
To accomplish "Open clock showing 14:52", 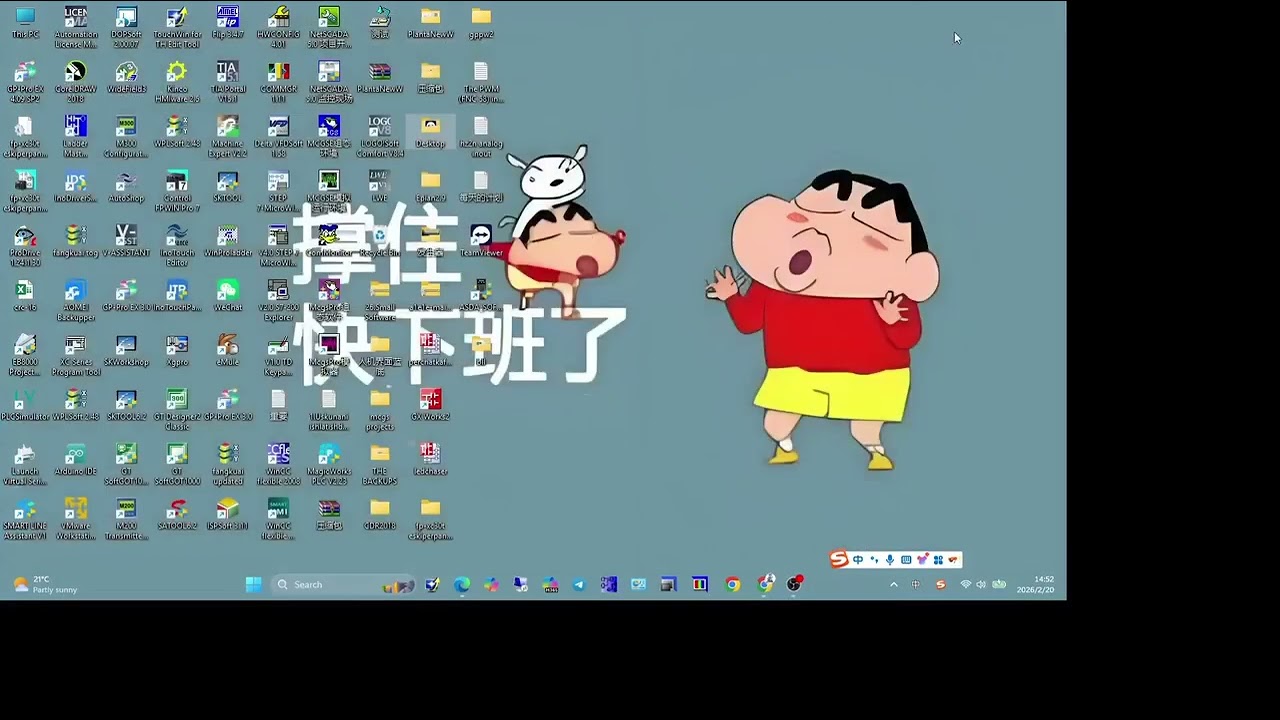I will click(x=1036, y=584).
